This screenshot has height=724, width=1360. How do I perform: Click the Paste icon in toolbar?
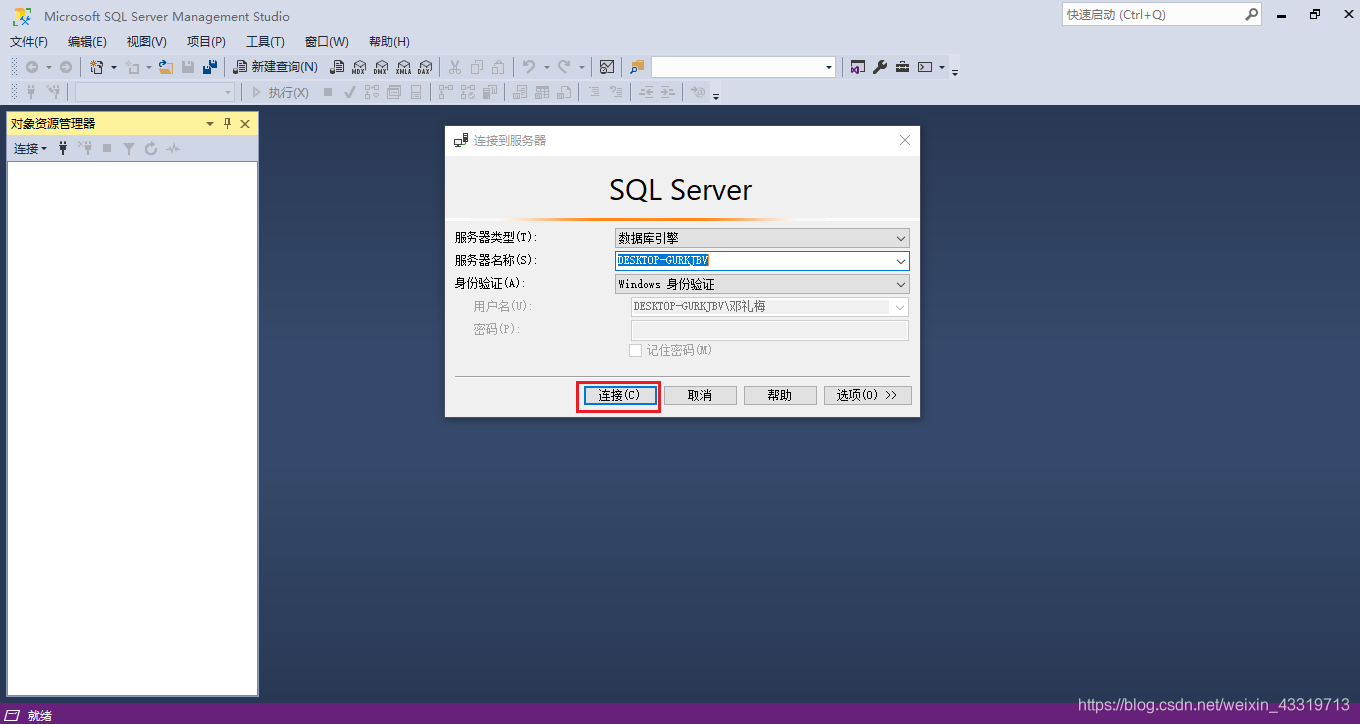coord(498,67)
